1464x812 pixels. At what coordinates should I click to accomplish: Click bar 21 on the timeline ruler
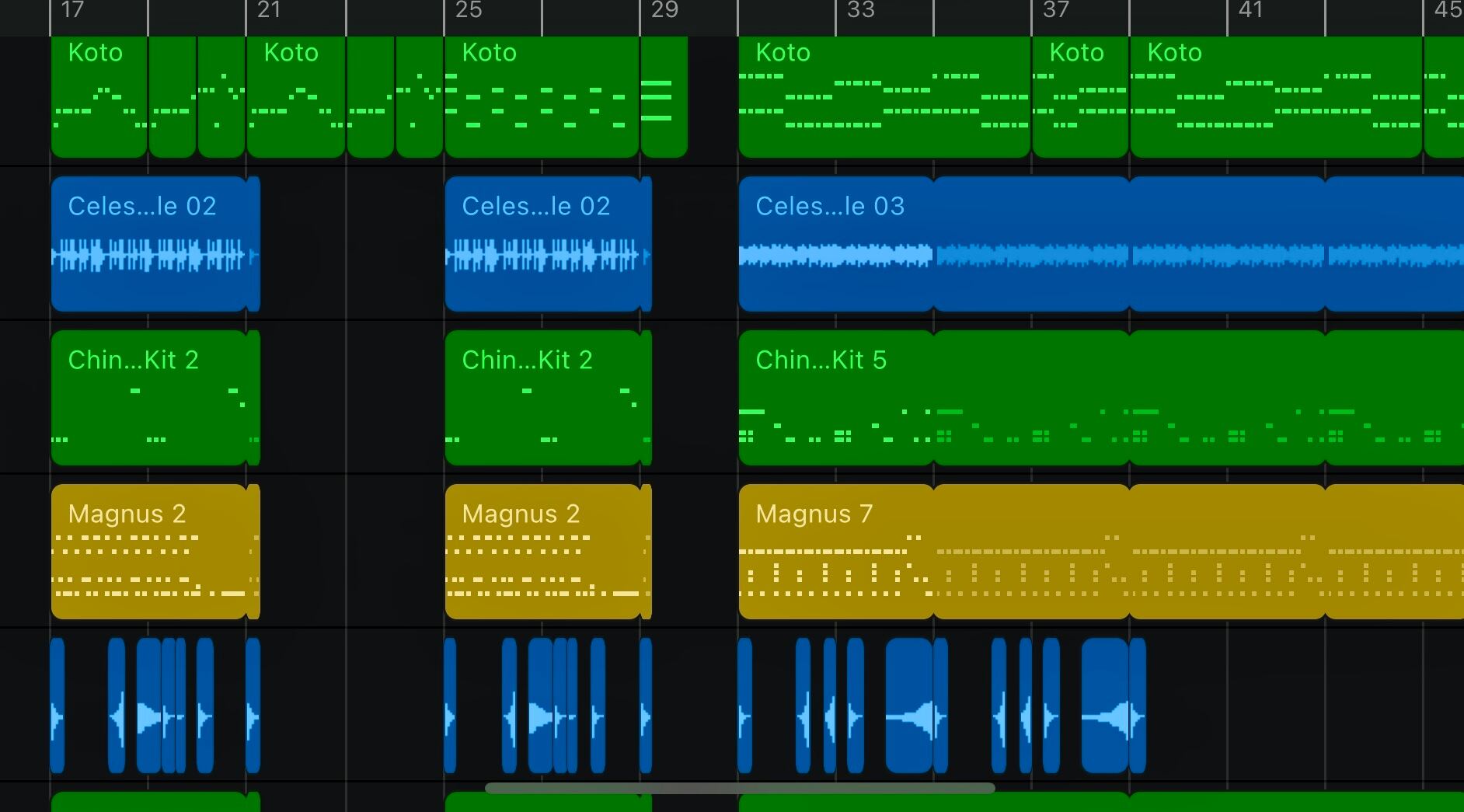pos(268,11)
